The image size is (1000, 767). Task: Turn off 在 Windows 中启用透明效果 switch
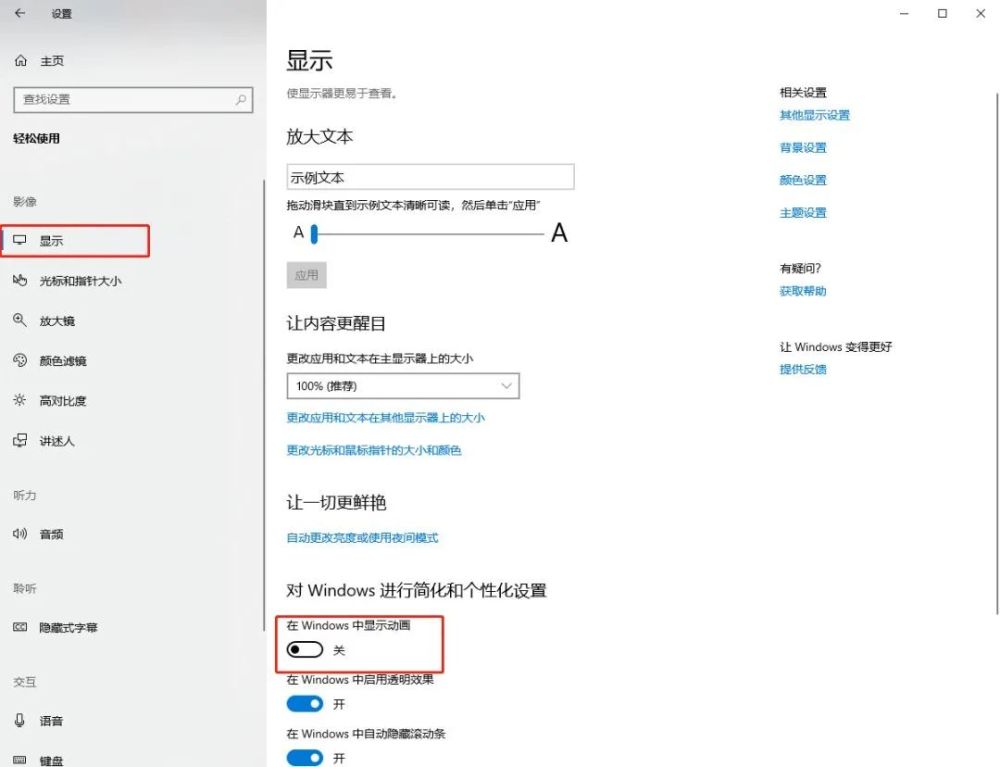305,704
